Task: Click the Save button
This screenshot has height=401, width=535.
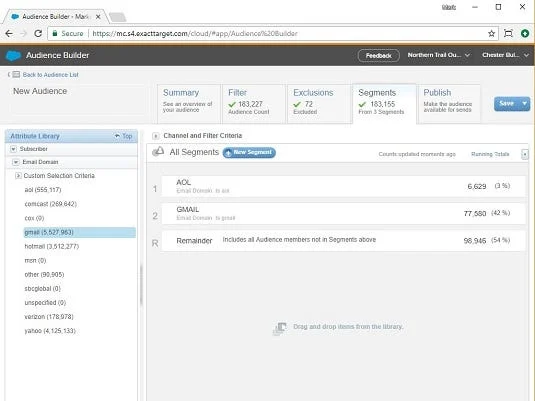Action: coord(507,103)
